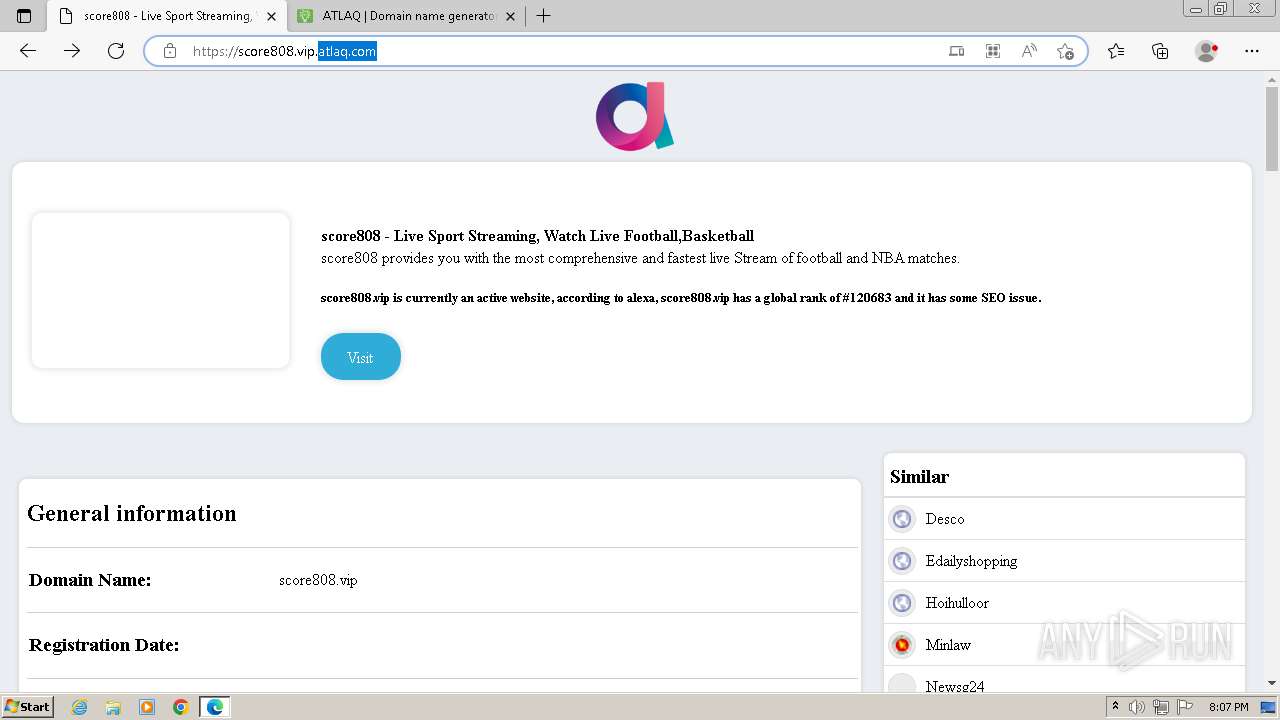Open File Explorer from taskbar
1280x720 pixels.
113,707
